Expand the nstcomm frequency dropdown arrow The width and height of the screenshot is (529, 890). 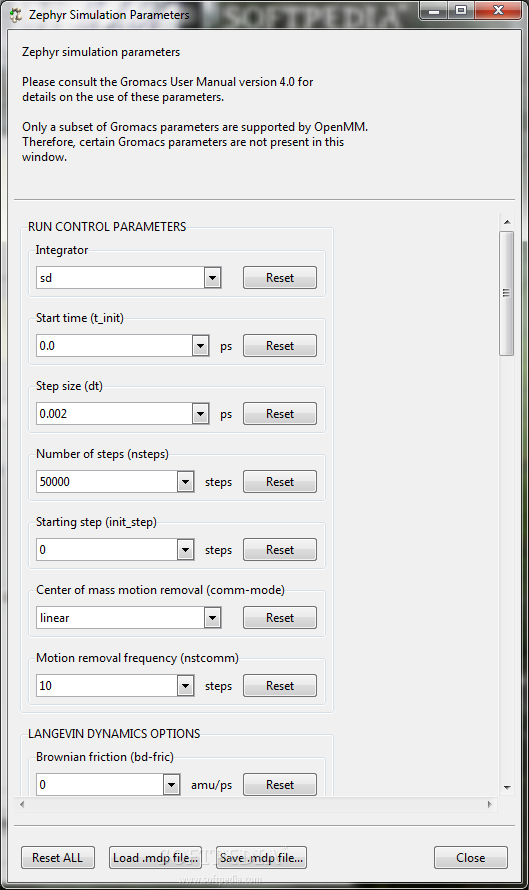186,686
